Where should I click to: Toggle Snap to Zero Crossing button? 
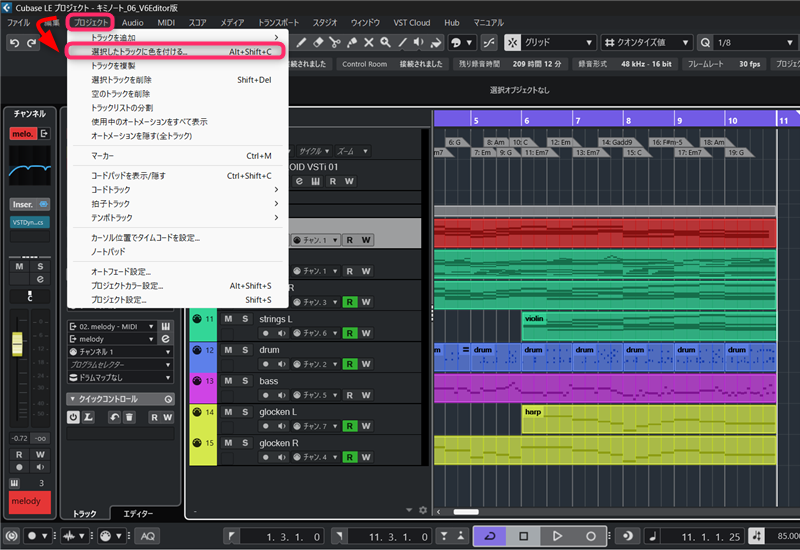click(489, 43)
